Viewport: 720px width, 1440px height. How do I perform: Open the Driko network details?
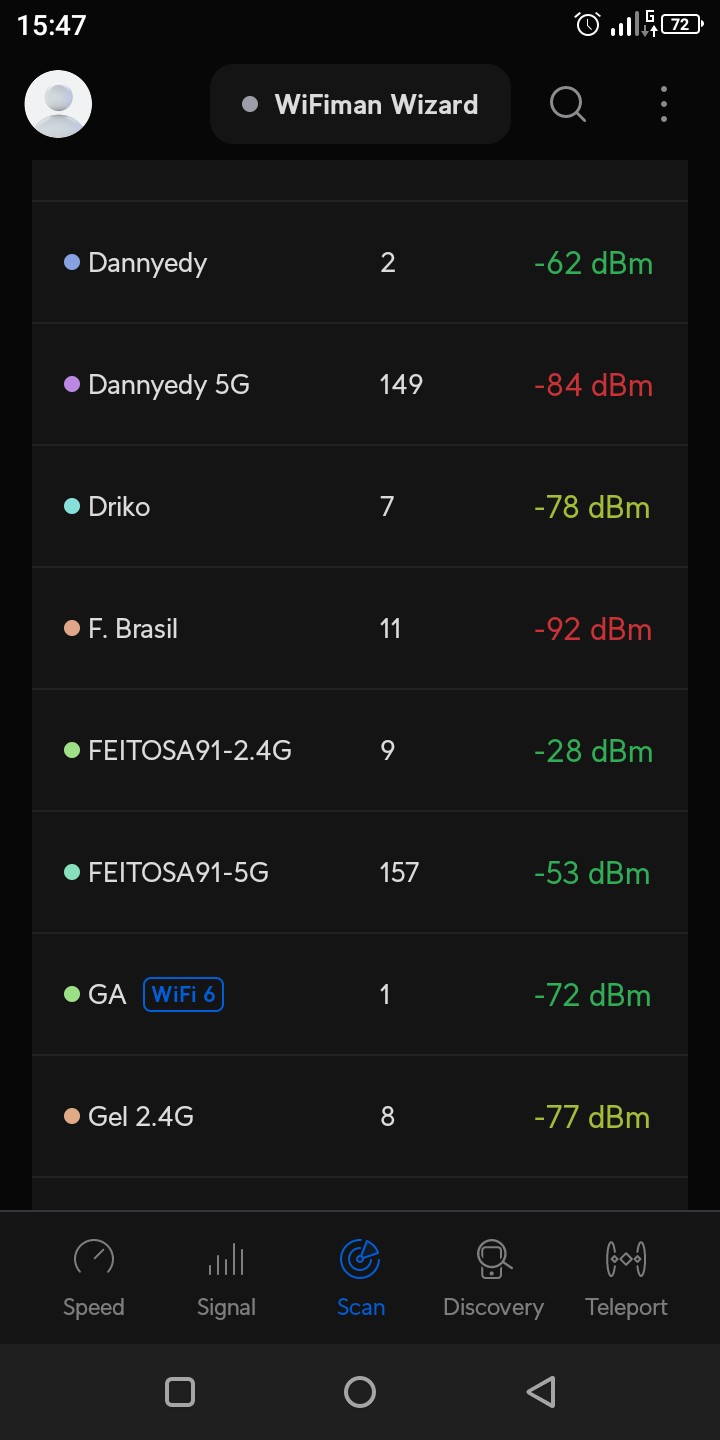coord(360,507)
